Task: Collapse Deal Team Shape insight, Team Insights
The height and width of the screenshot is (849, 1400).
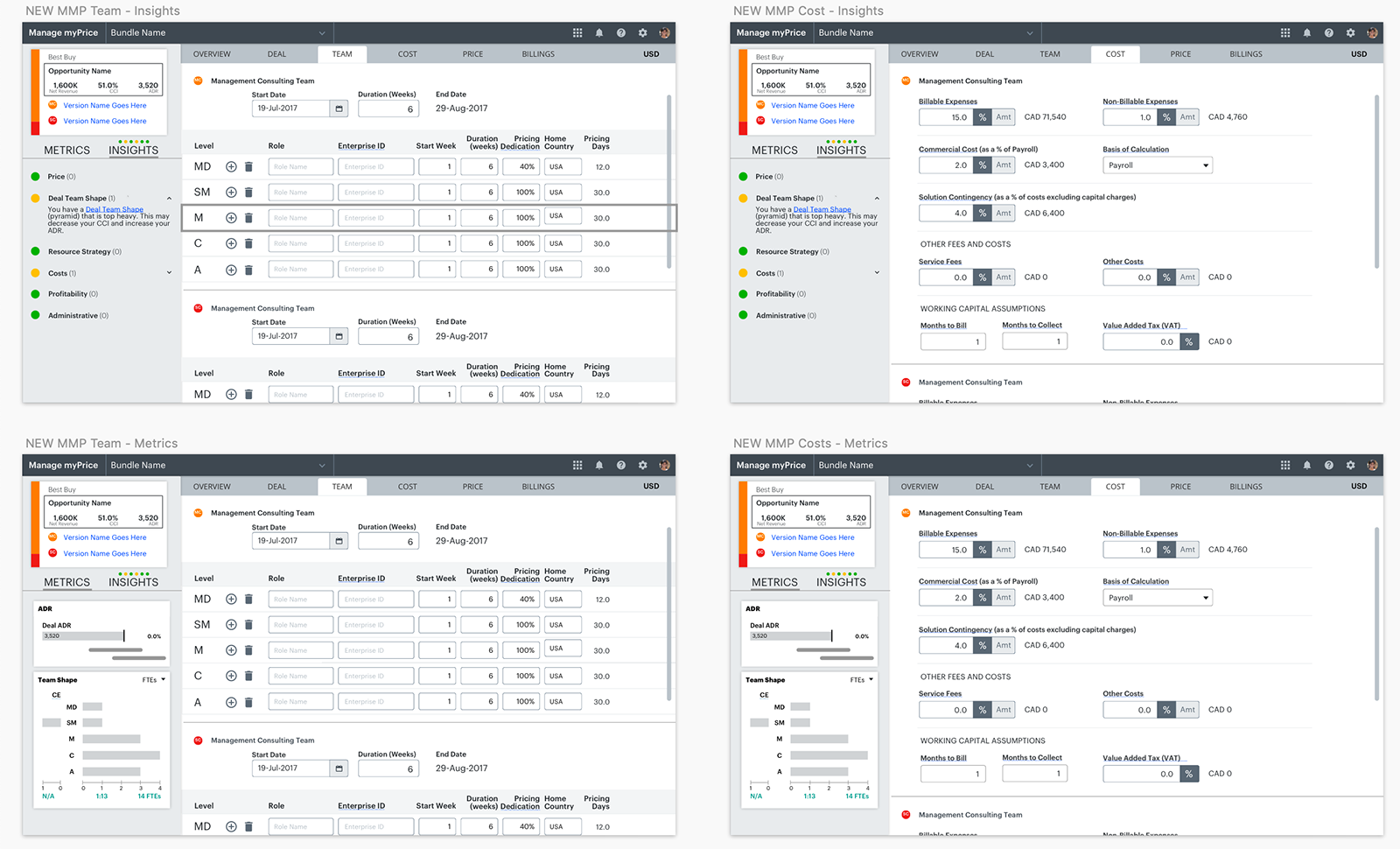Action: (x=169, y=199)
